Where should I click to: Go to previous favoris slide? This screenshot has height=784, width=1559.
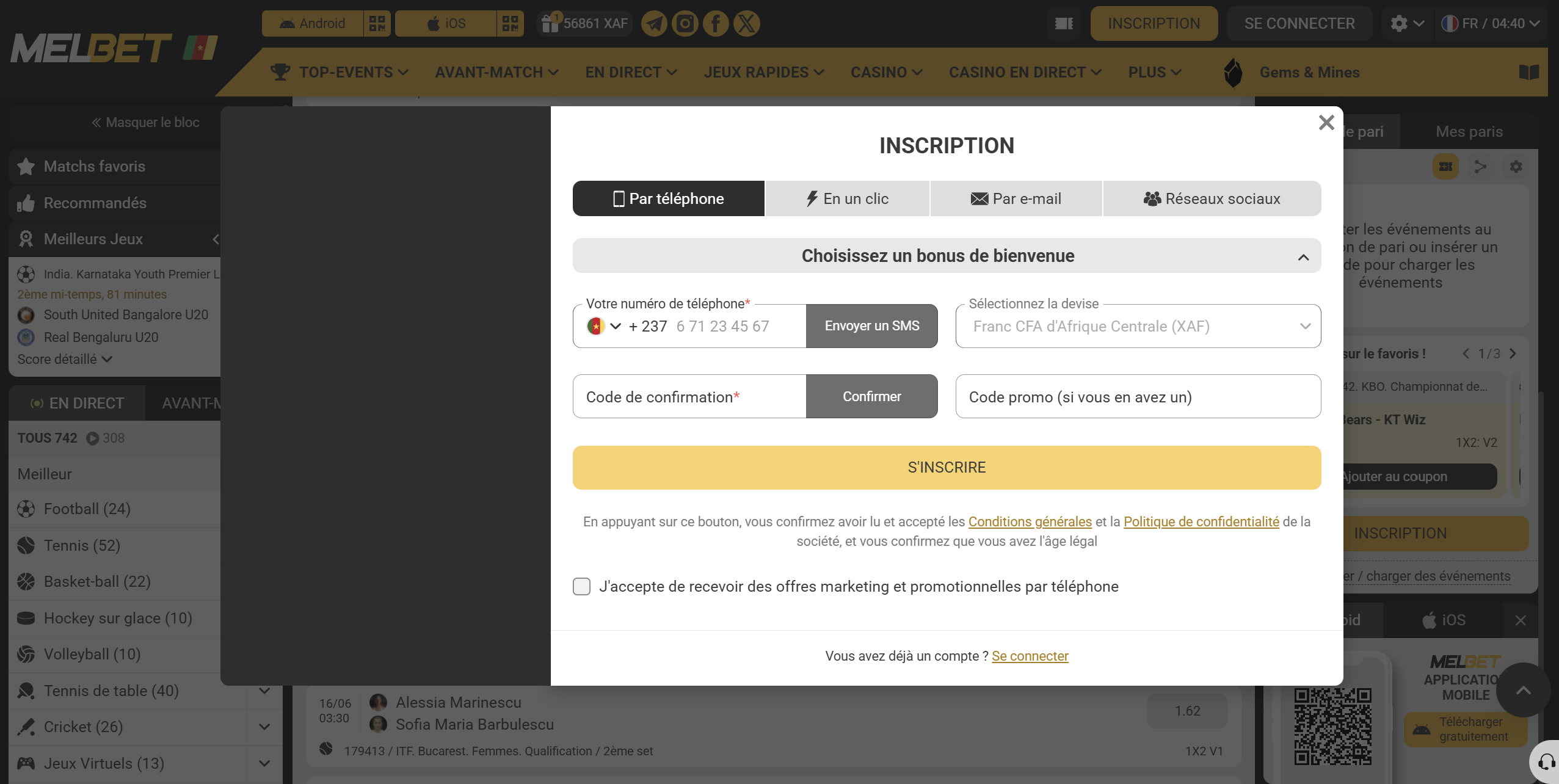[1466, 354]
